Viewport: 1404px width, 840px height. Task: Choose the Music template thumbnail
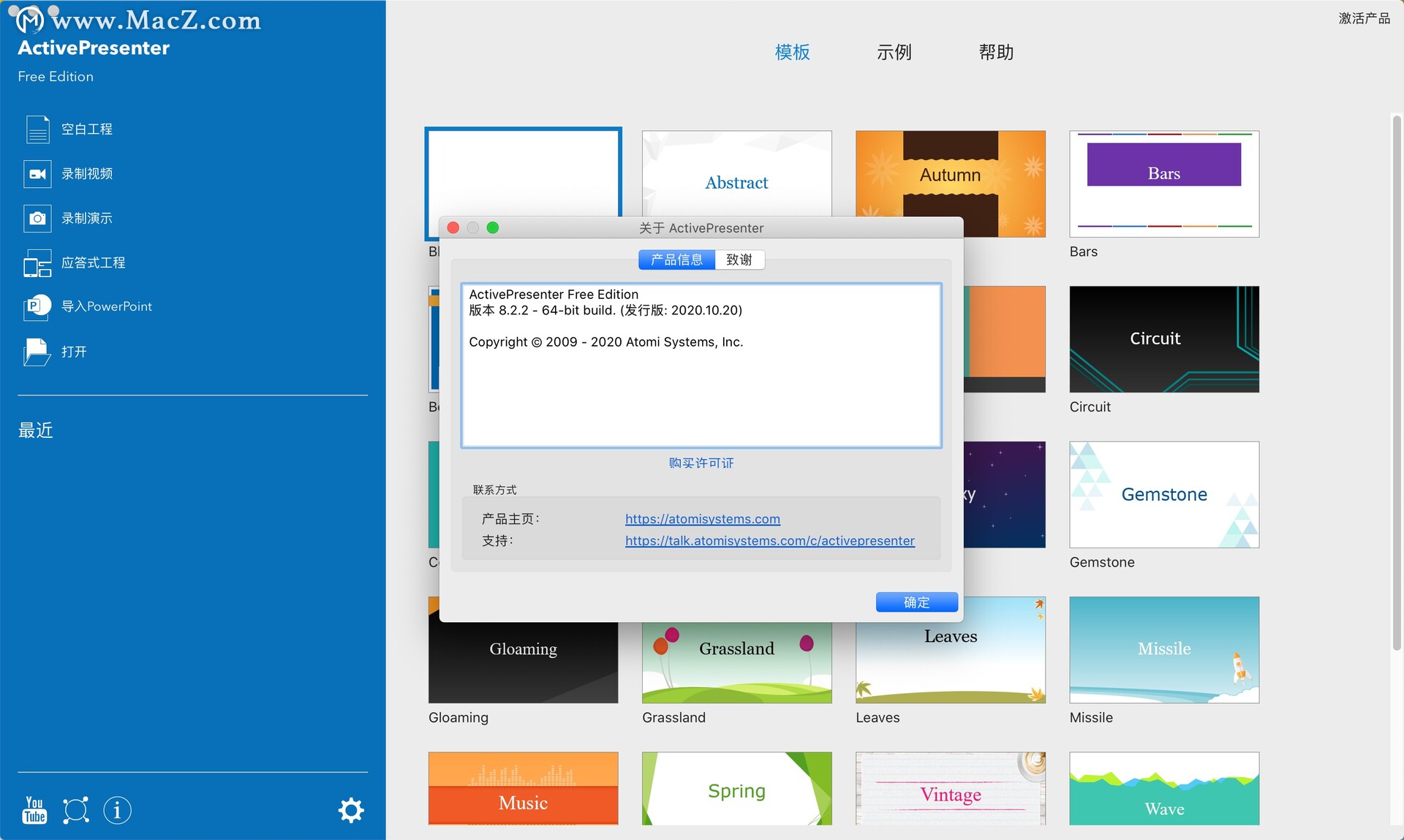click(524, 789)
